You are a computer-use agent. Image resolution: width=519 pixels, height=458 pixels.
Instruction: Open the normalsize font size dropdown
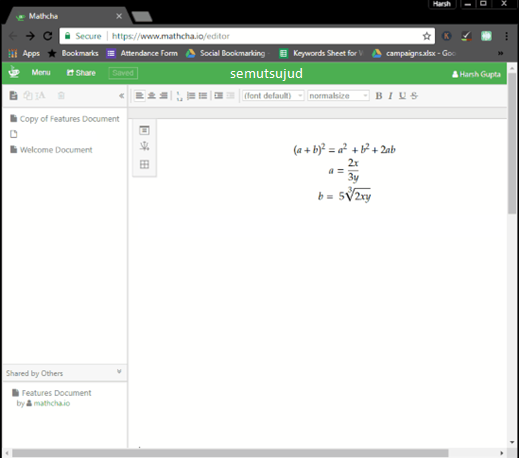pos(338,96)
